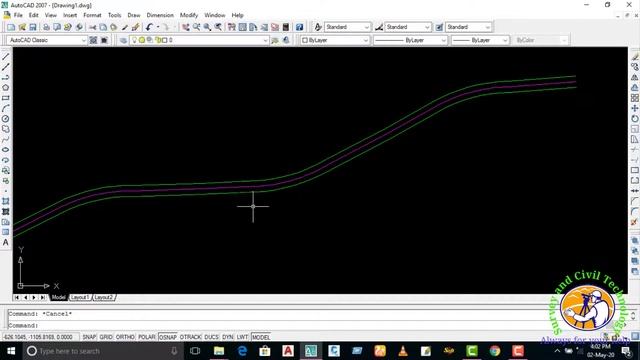Select the Spline draw tool
640x360 pixels.
click(x=6, y=140)
